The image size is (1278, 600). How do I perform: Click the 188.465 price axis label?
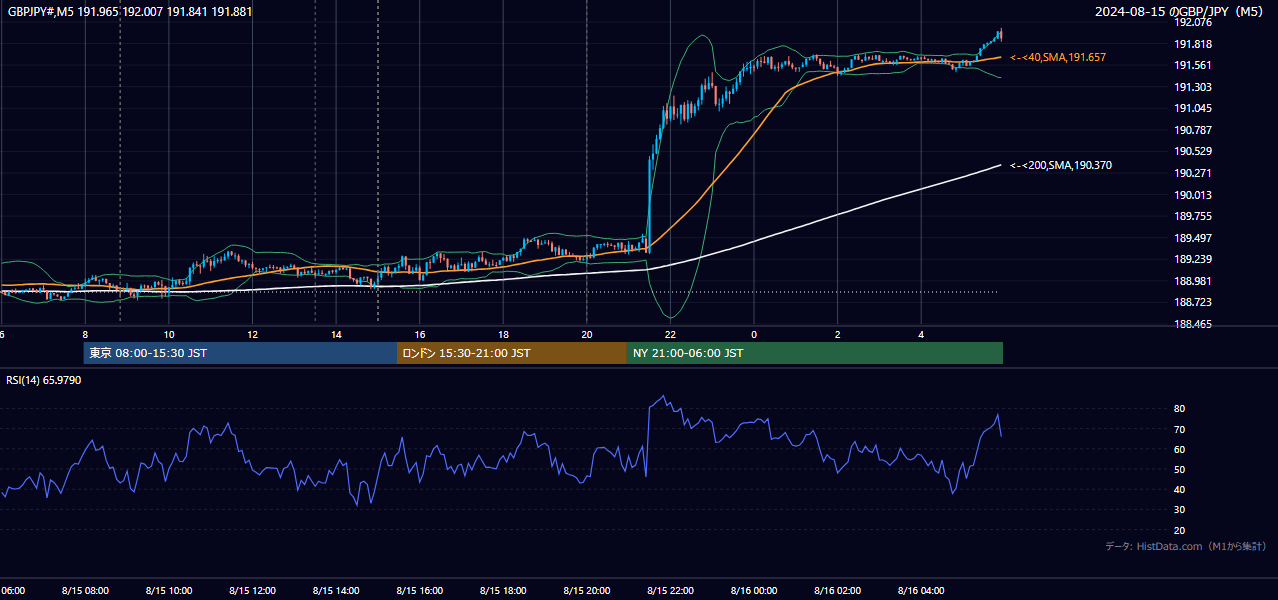[x=1192, y=324]
